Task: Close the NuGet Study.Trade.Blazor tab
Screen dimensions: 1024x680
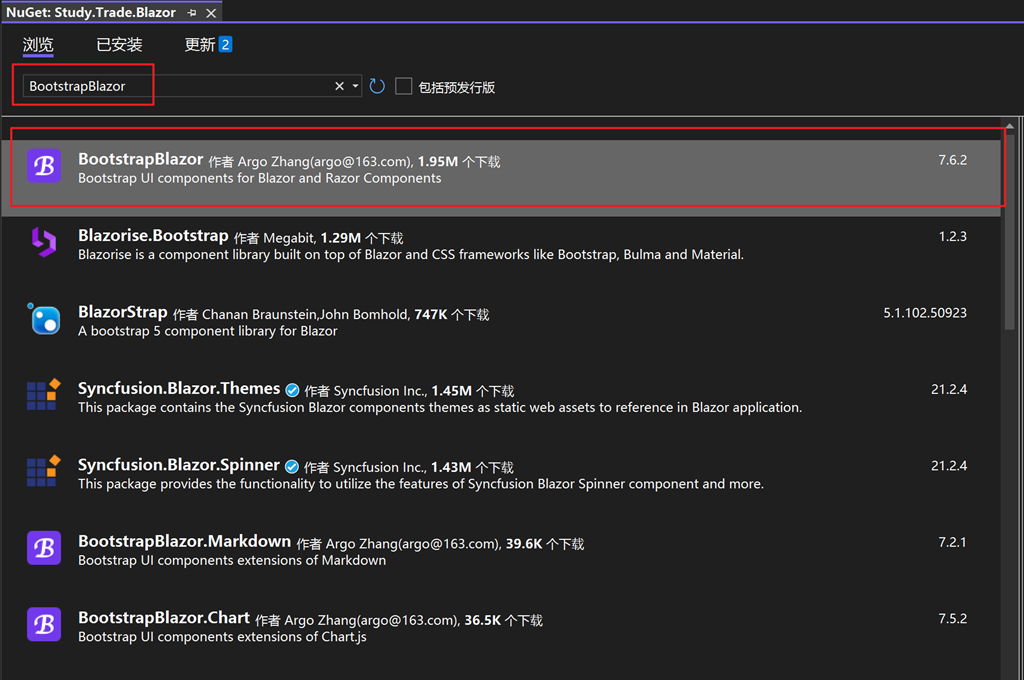Action: [211, 12]
